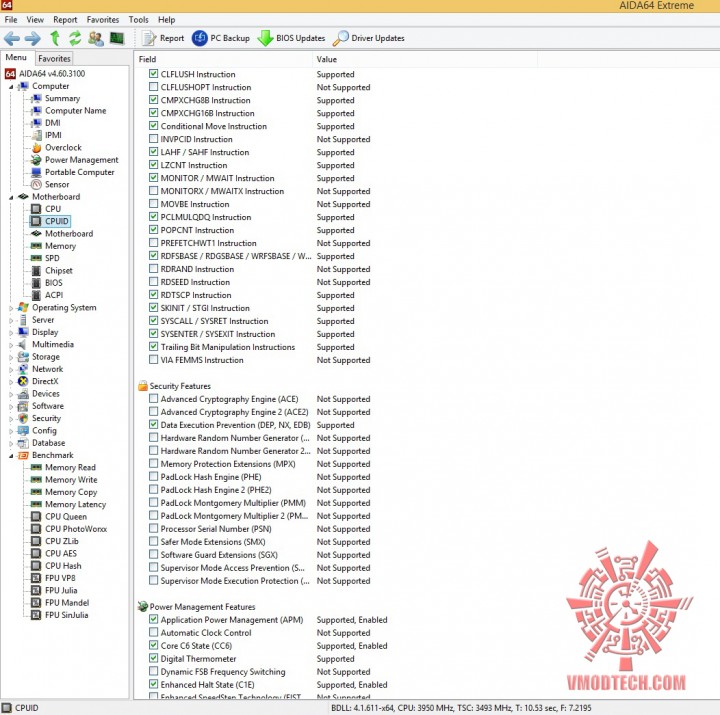Toggle the POPCNT Instruction checkbox
The height and width of the screenshot is (715, 720).
click(153, 230)
